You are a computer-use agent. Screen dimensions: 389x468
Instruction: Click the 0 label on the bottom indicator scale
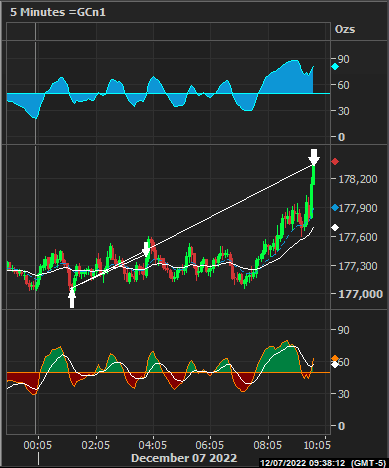341,426
